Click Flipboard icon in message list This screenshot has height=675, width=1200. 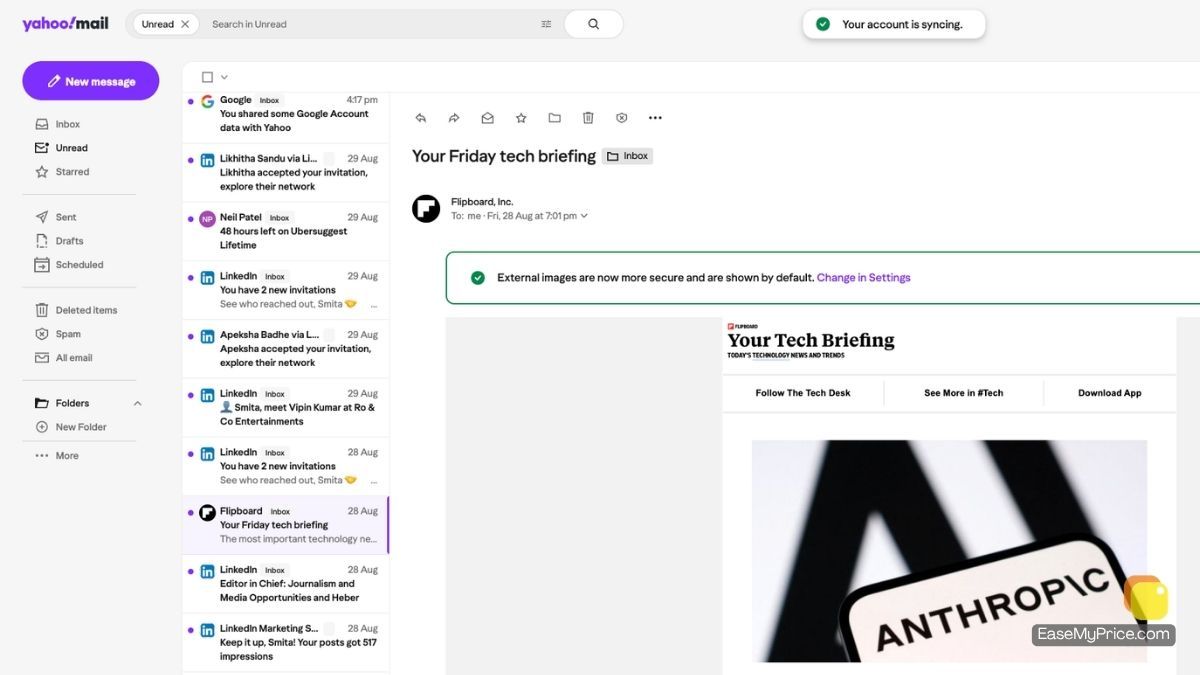207,513
